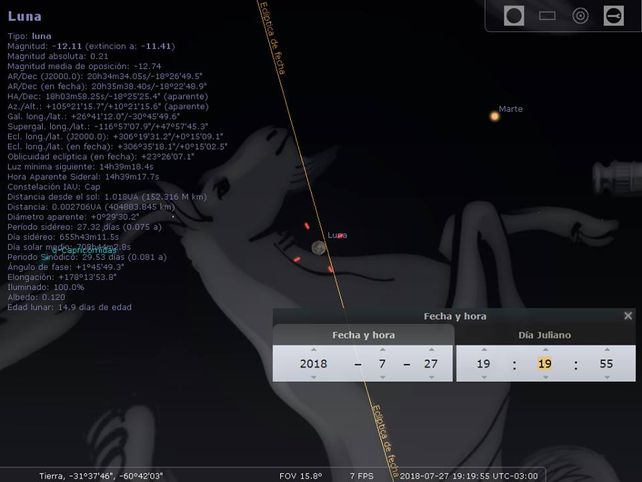Image resolution: width=642 pixels, height=482 pixels.
Task: Switch to the Fecha y hora tab
Action: [x=364, y=335]
